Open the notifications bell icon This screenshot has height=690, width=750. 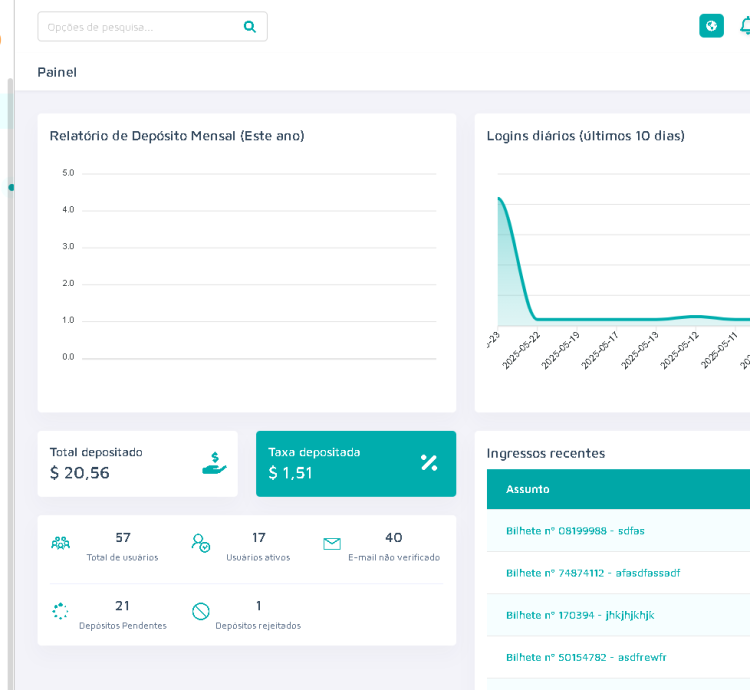[x=745, y=26]
